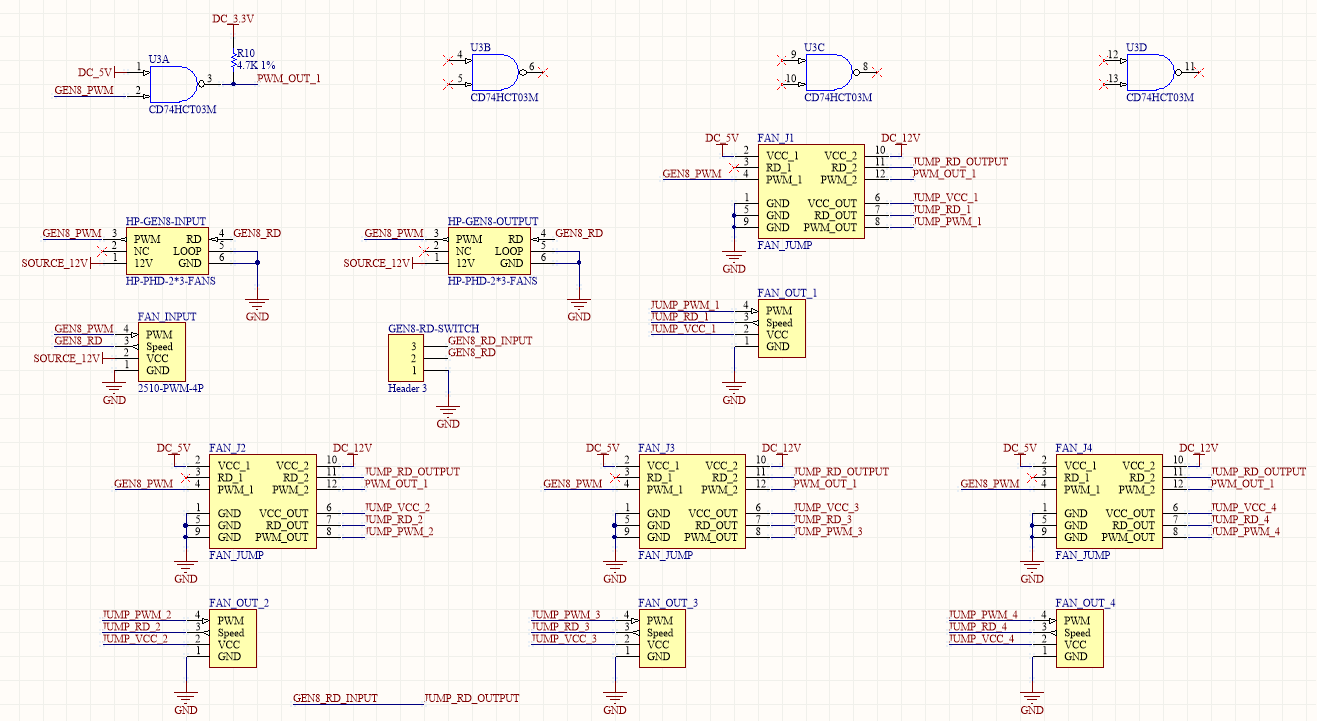Screen dimensions: 1317x721
Task: Select the GEN8-RD-SWITCH Header 3 component body
Action: point(405,358)
